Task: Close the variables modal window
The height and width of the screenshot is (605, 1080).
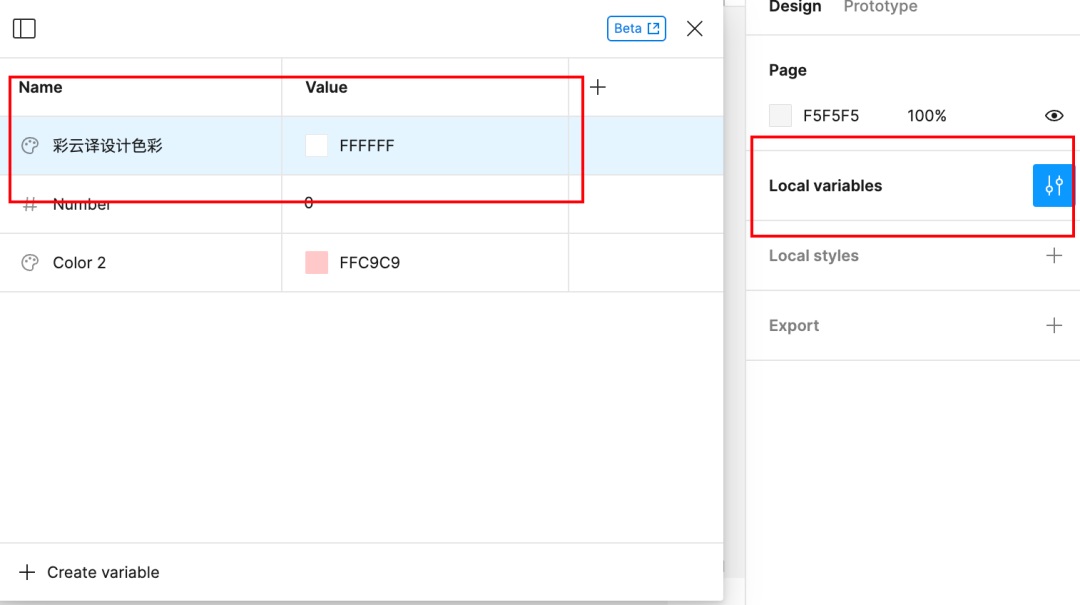Action: pyautogui.click(x=695, y=29)
